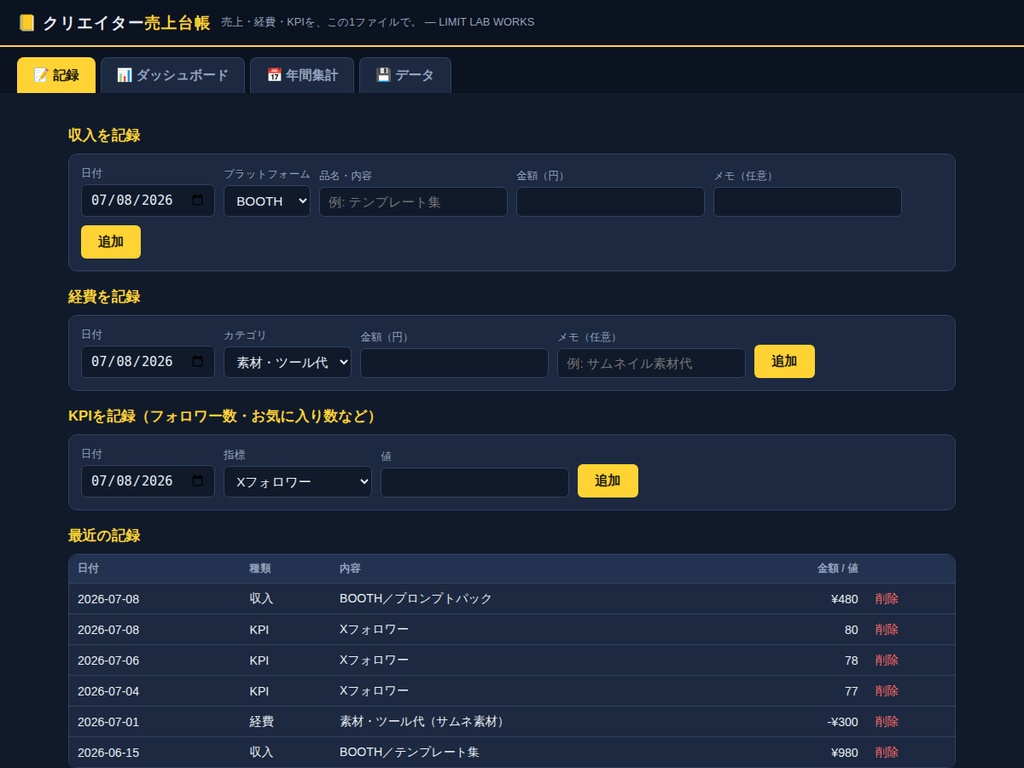Click the yellow ledger book icon in header
This screenshot has width=1024, height=768.
[26, 23]
